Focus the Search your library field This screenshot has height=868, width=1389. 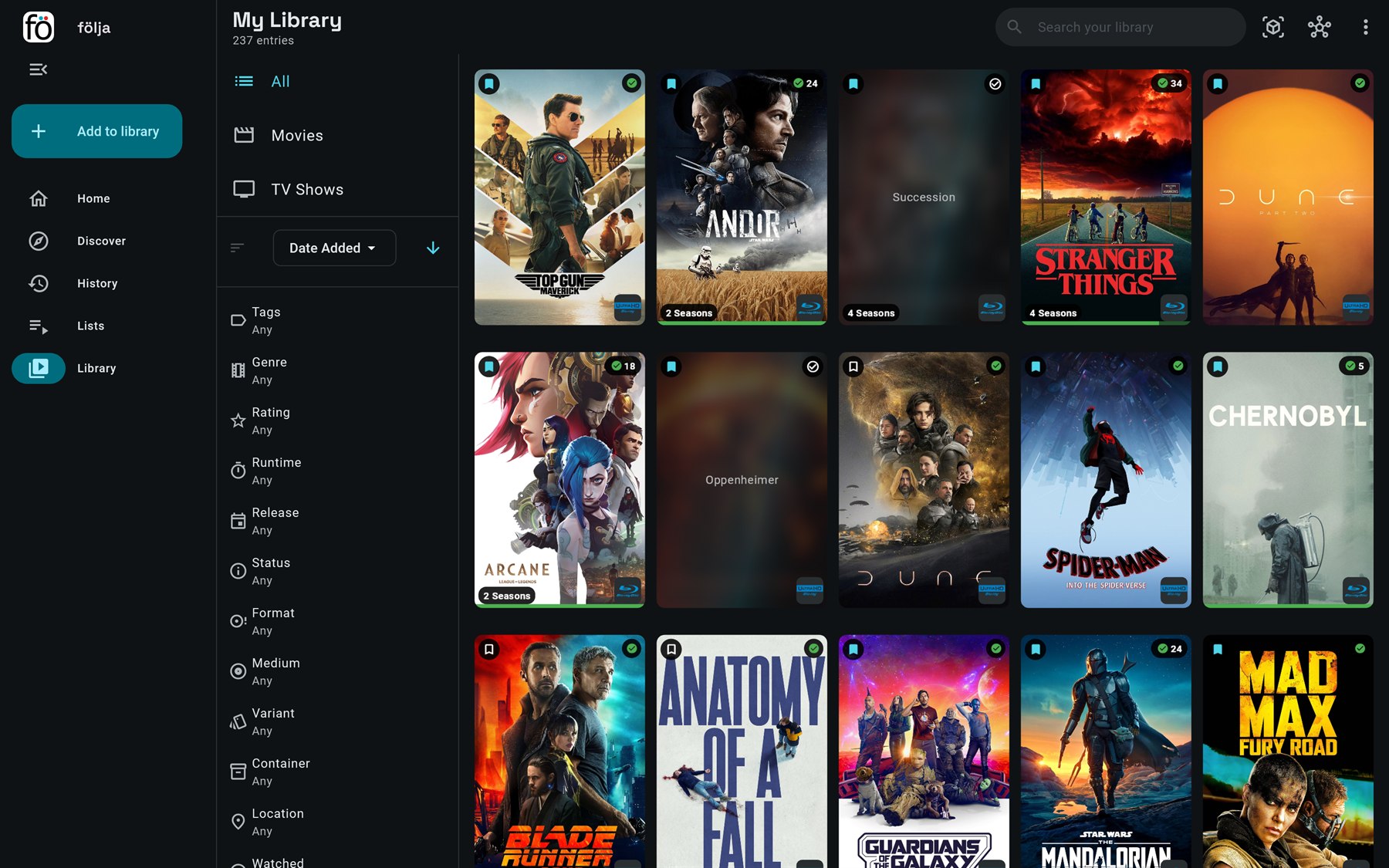[1120, 27]
